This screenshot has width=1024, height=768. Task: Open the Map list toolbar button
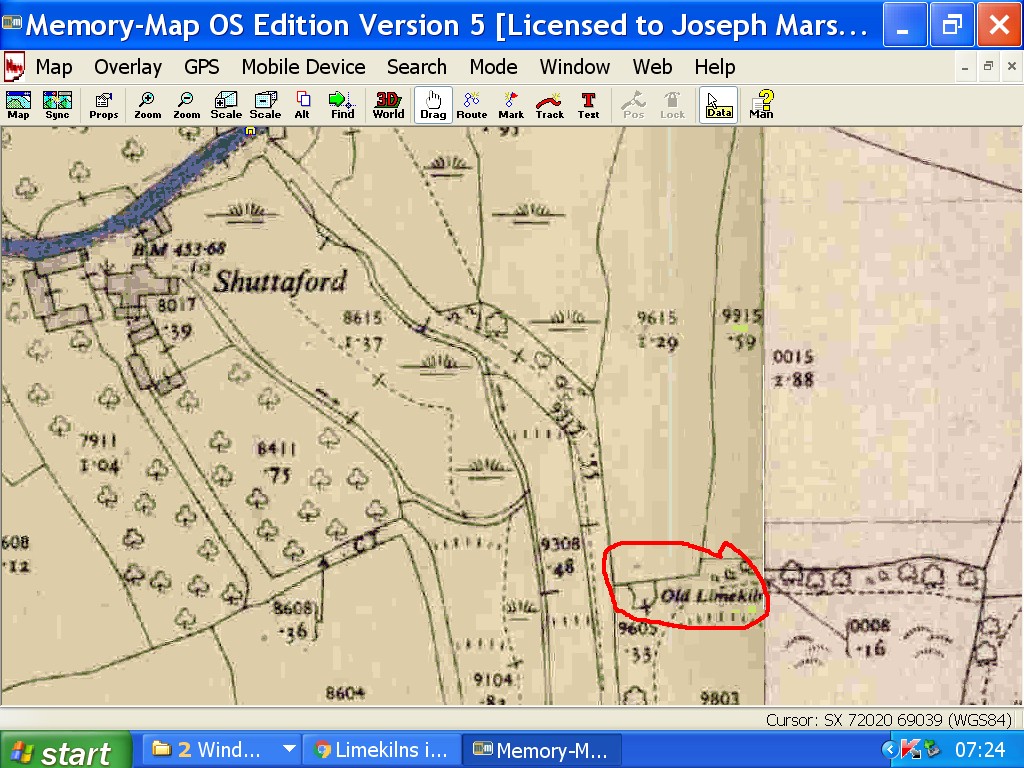[18, 105]
